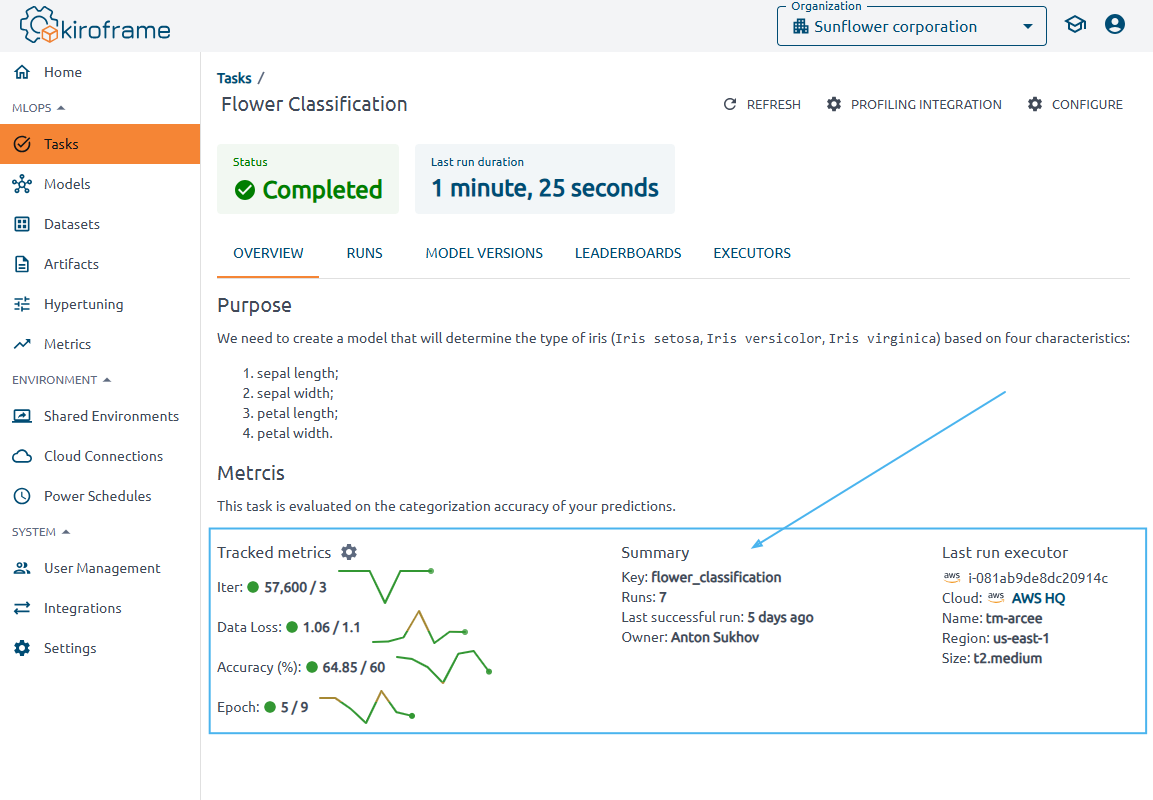Go to Datasets in the sidebar
The width and height of the screenshot is (1153, 800).
coord(71,224)
